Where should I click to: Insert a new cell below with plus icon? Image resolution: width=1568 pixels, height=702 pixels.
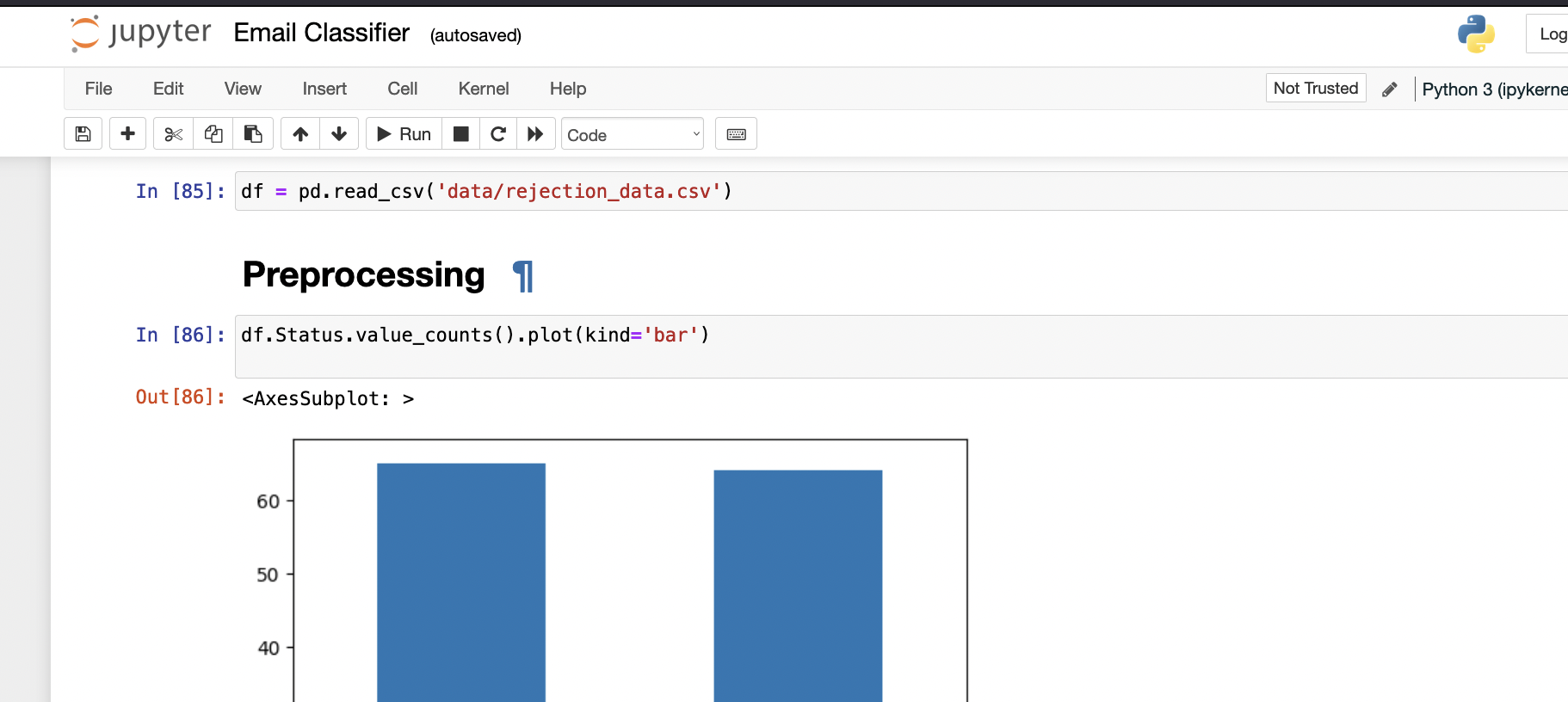[127, 133]
